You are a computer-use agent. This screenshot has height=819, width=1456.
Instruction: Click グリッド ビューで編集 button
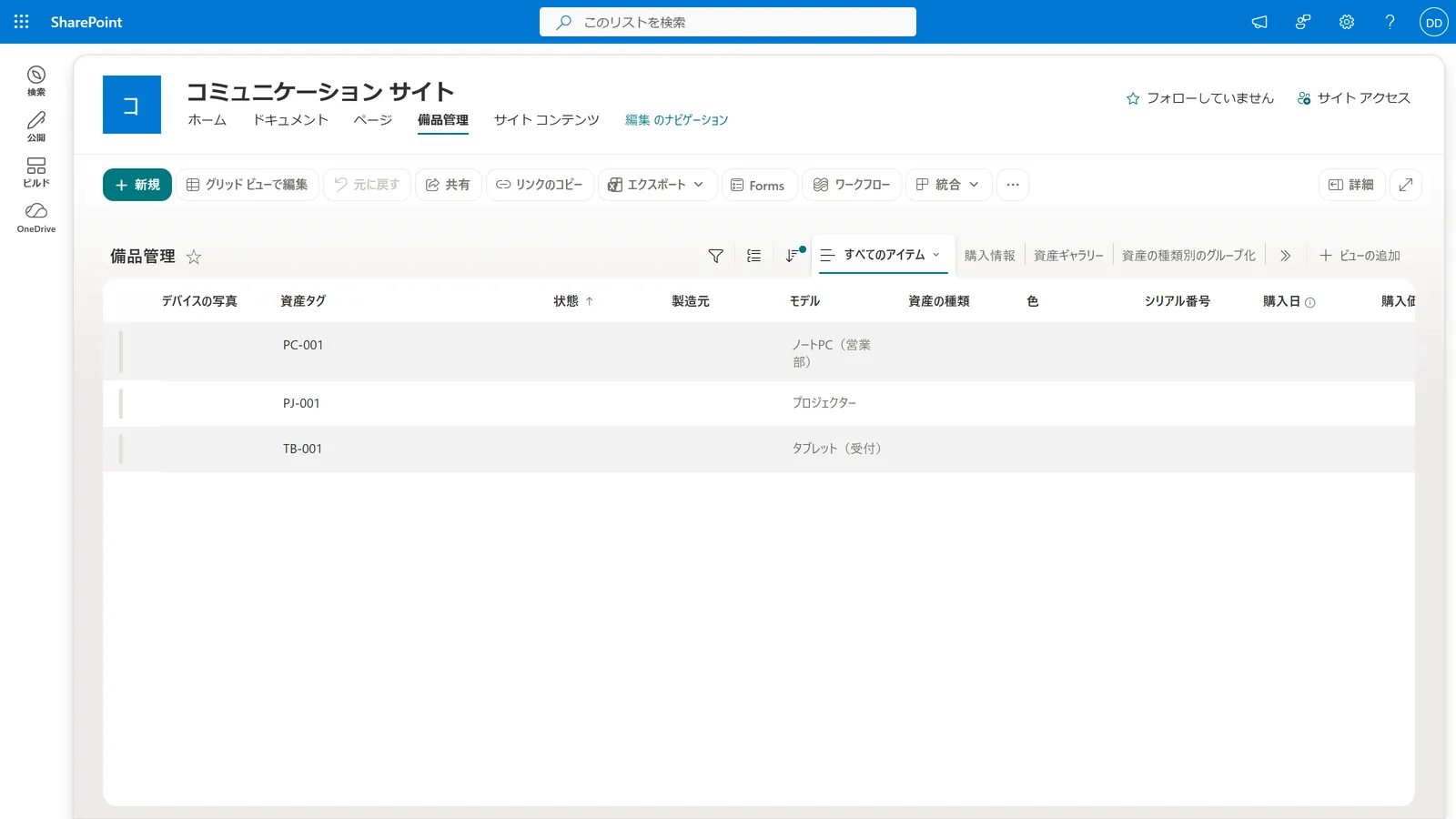click(248, 185)
